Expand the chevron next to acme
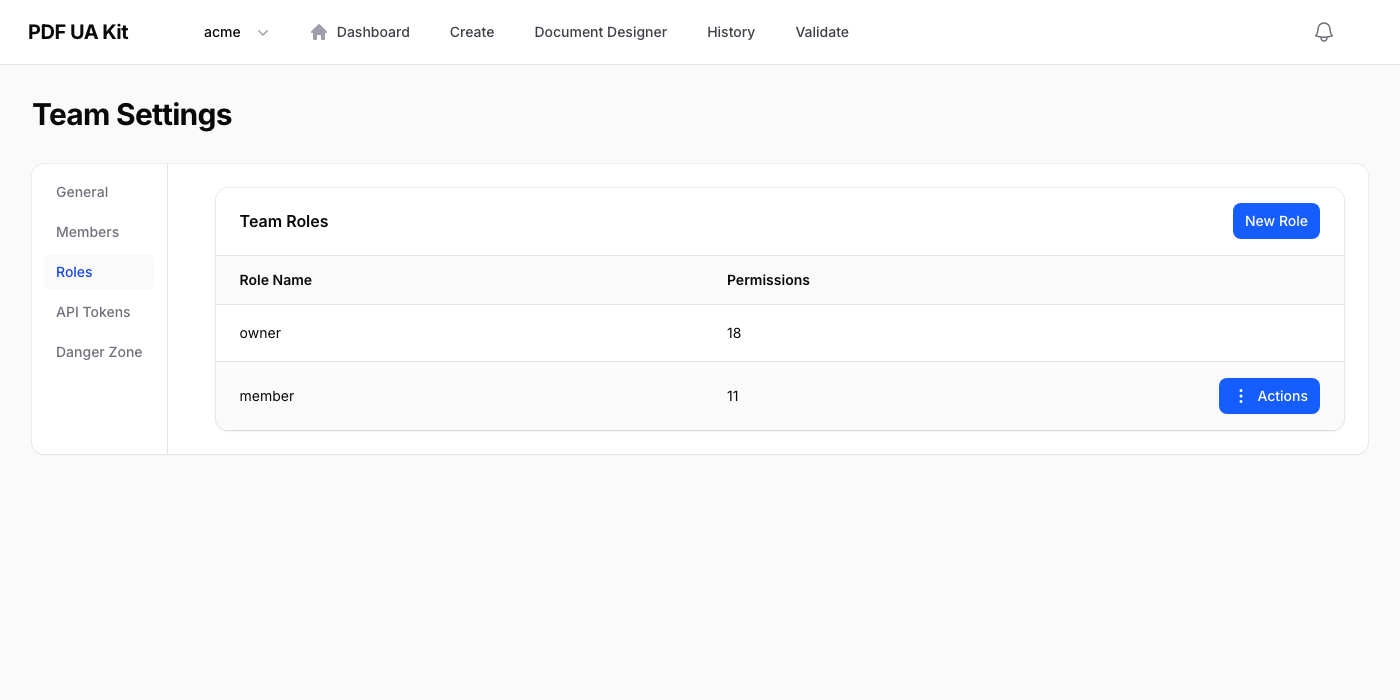This screenshot has width=1400, height=700. point(263,32)
